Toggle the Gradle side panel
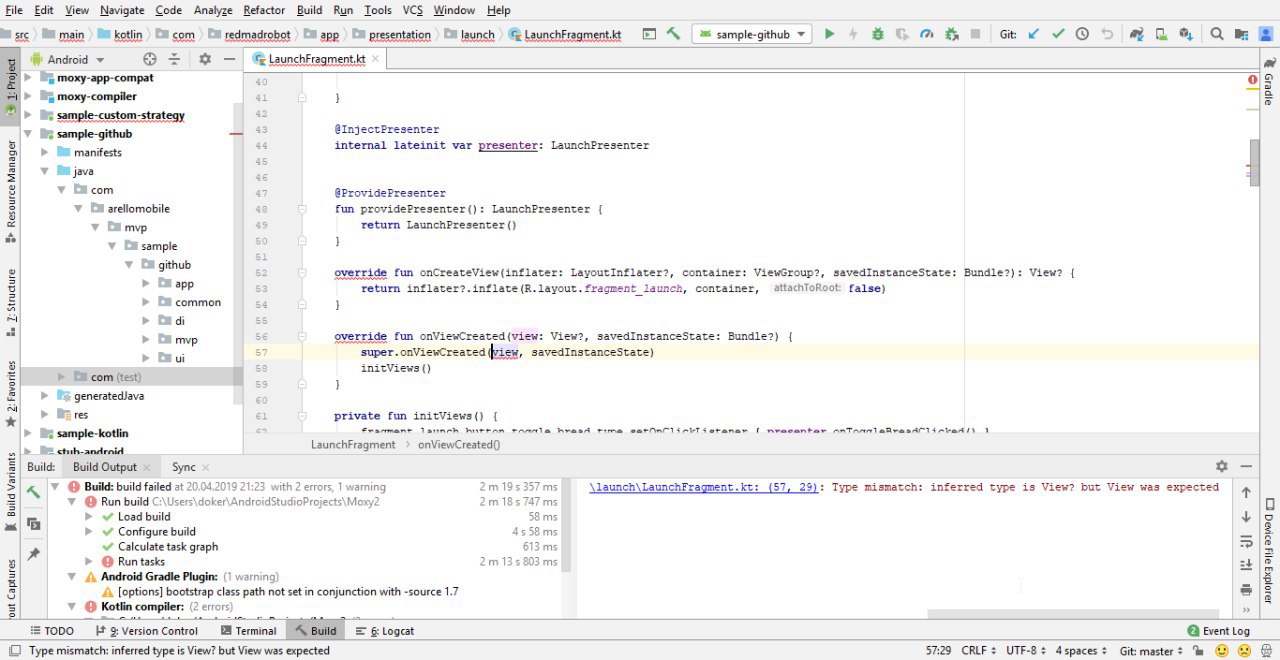Screen dimensions: 1280x660 [1269, 82]
